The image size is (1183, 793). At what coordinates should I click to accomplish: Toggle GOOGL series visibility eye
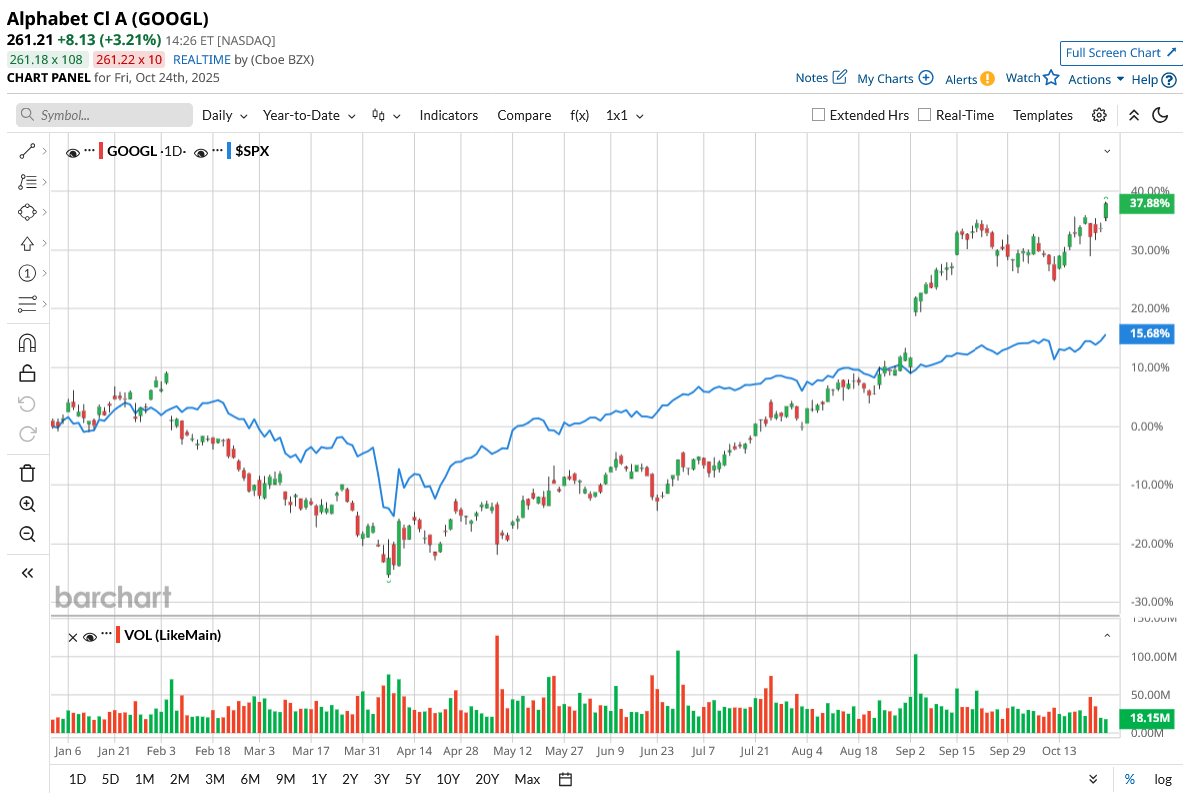point(72,152)
